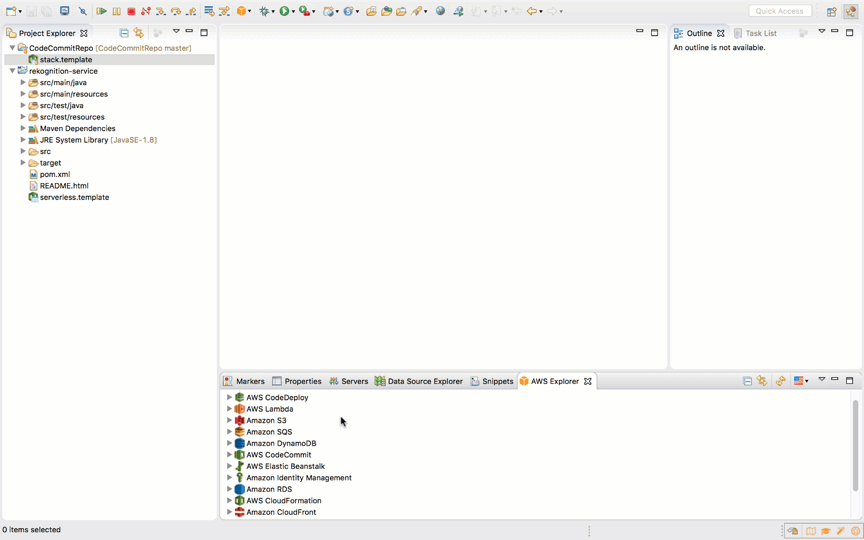Collapse all in Project Explorer toolbar
The image size is (864, 540).
click(124, 33)
